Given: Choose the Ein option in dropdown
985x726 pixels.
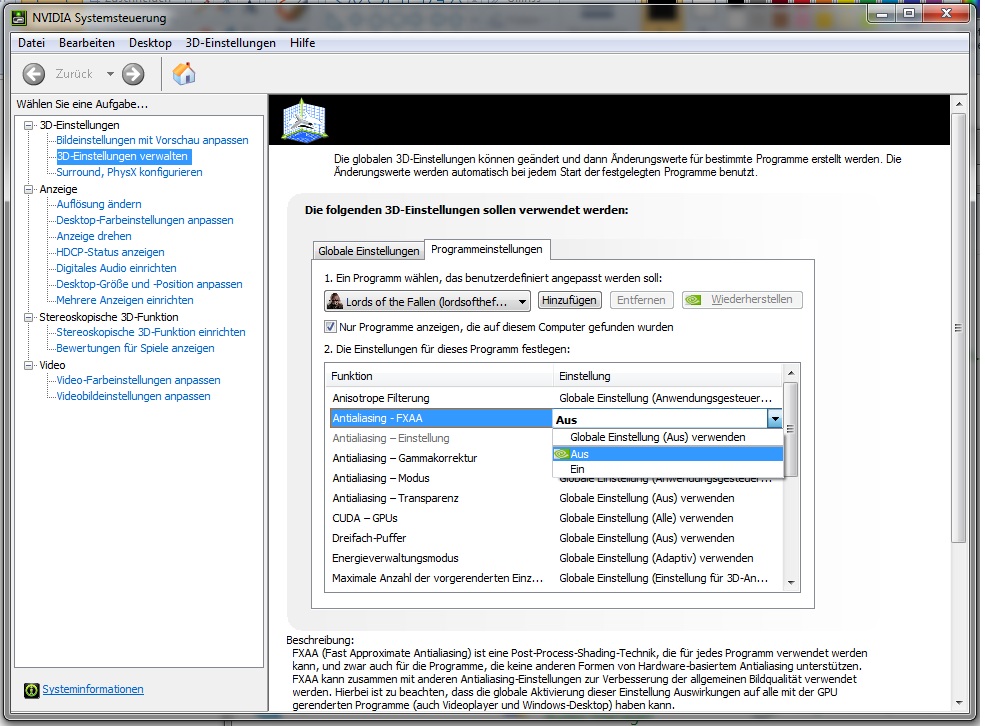Looking at the screenshot, I should click(668, 469).
